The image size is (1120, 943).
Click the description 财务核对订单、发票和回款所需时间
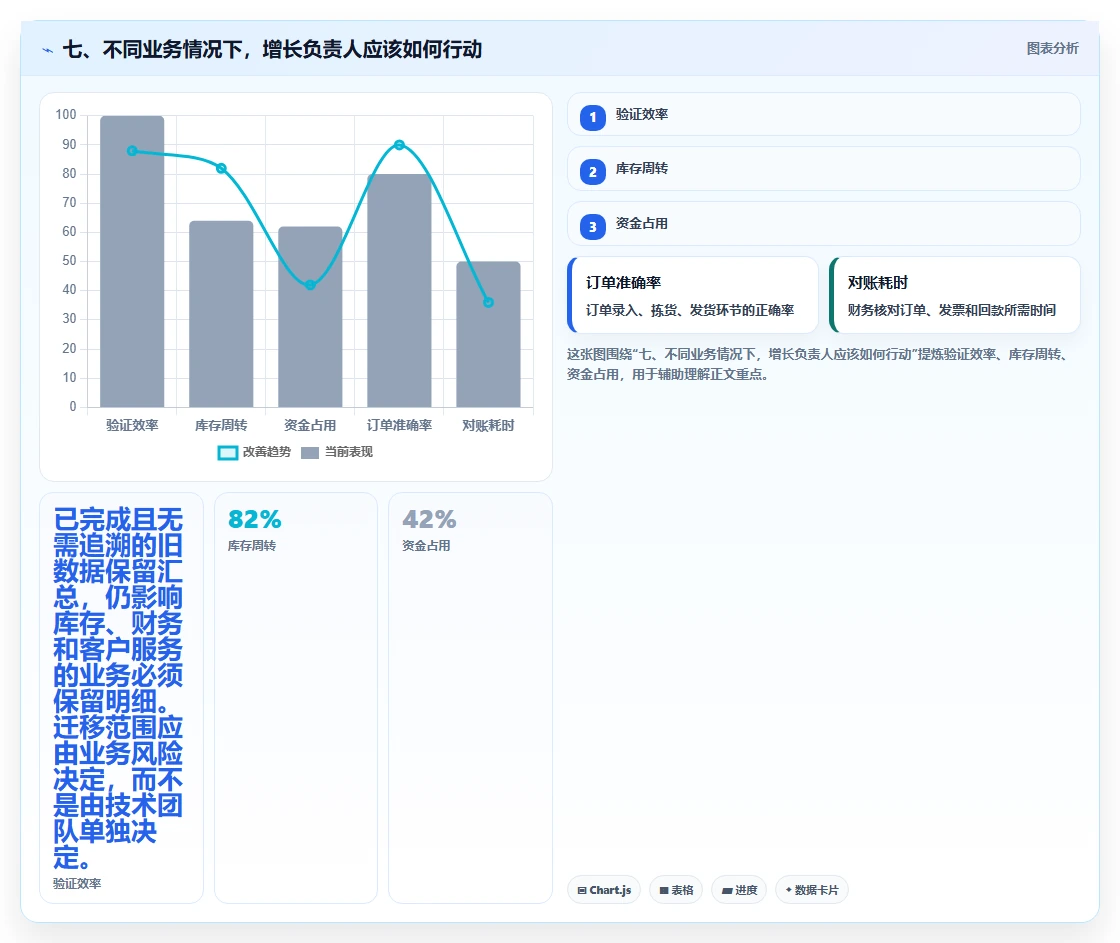(x=951, y=310)
